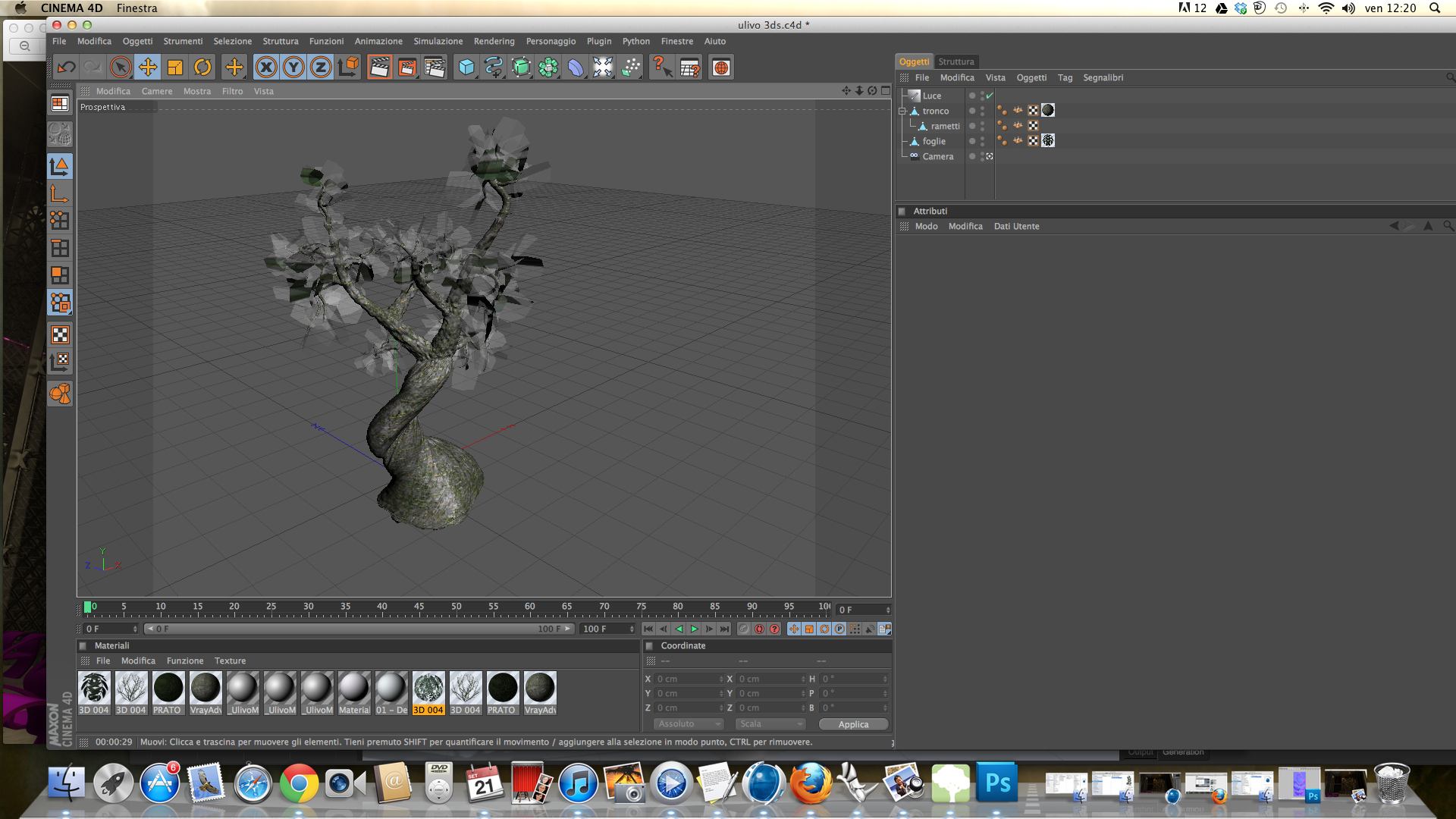Screen dimensions: 1456x819
Task: Select the Rotate tool
Action: [202, 67]
